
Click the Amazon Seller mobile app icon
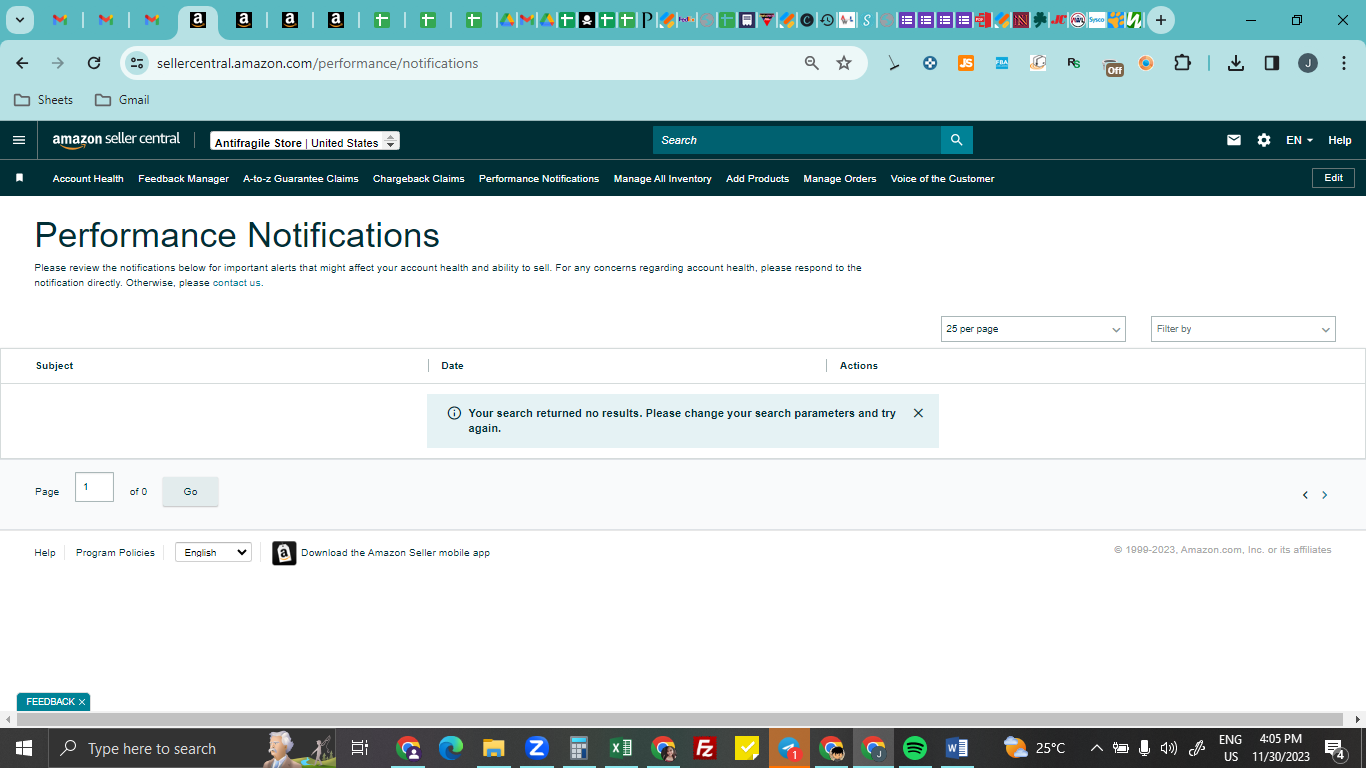tap(284, 553)
